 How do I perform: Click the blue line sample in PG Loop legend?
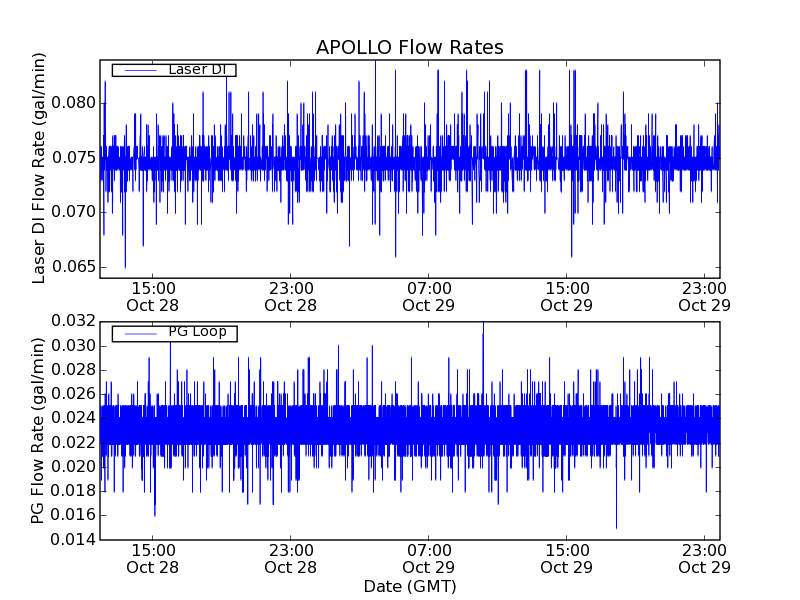(140, 333)
